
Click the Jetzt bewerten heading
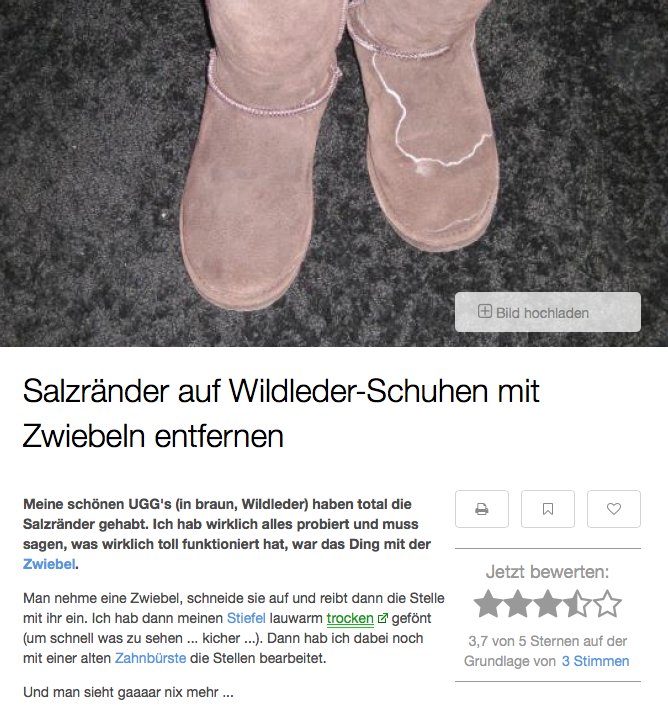547,572
